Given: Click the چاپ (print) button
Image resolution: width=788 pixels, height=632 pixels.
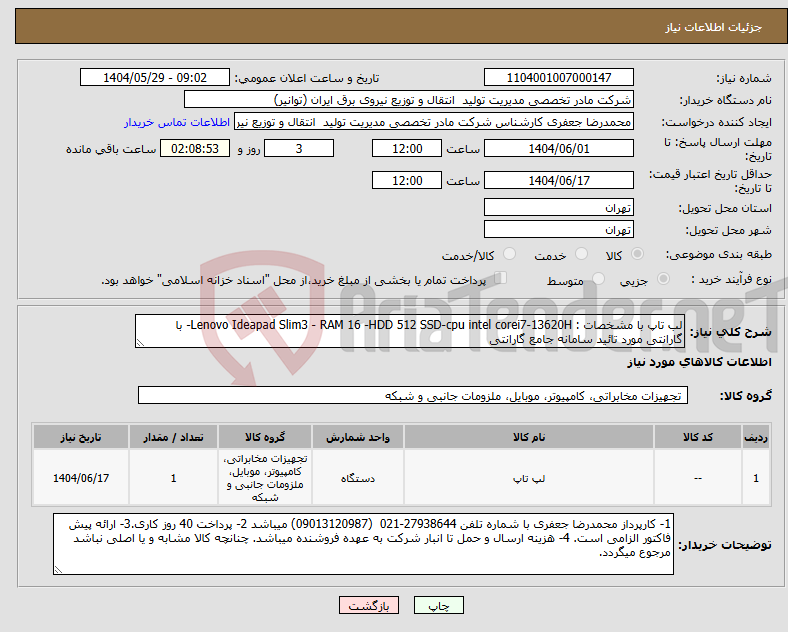Looking at the screenshot, I should pyautogui.click(x=438, y=605).
